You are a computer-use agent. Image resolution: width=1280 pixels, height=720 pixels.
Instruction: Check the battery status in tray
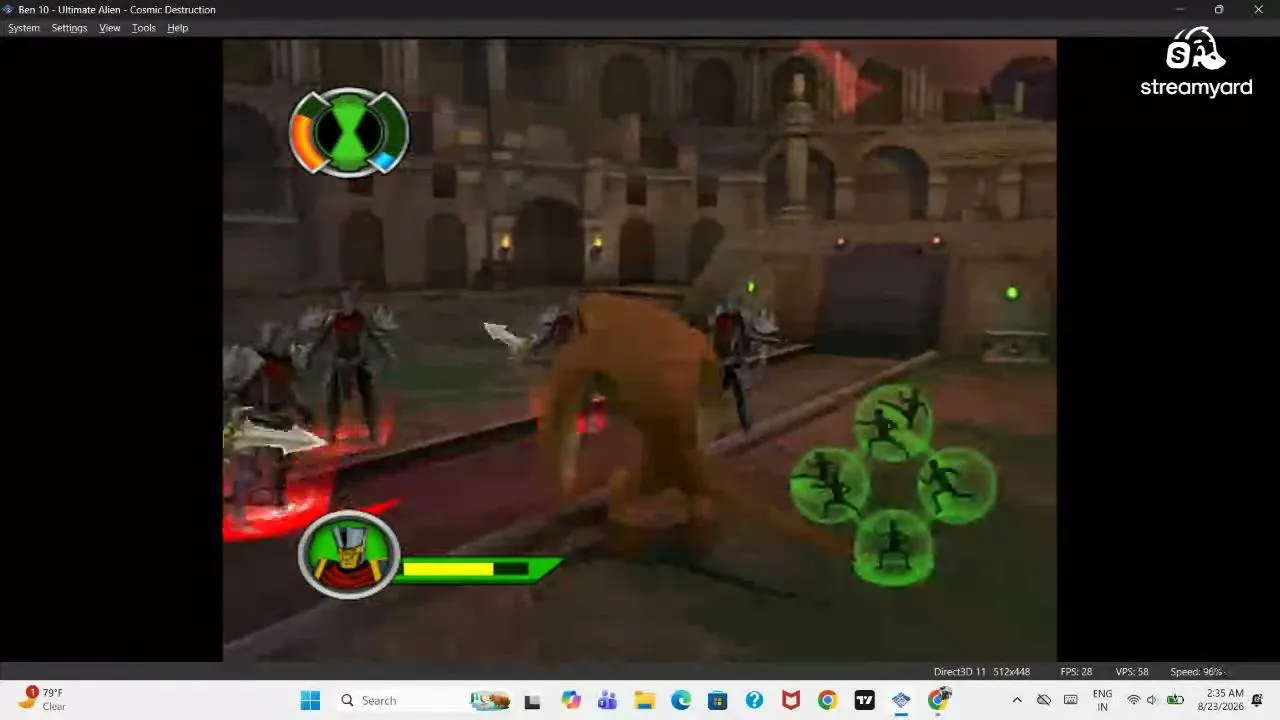coord(1176,700)
